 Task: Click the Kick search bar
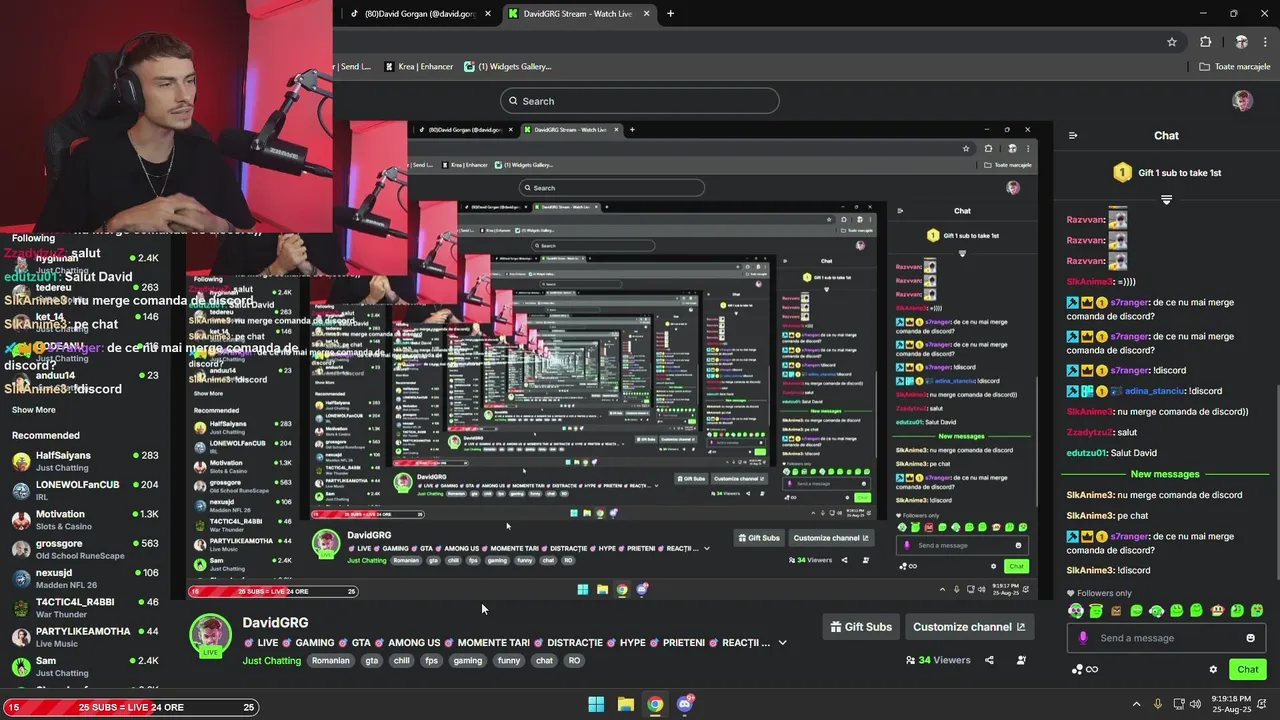click(640, 101)
